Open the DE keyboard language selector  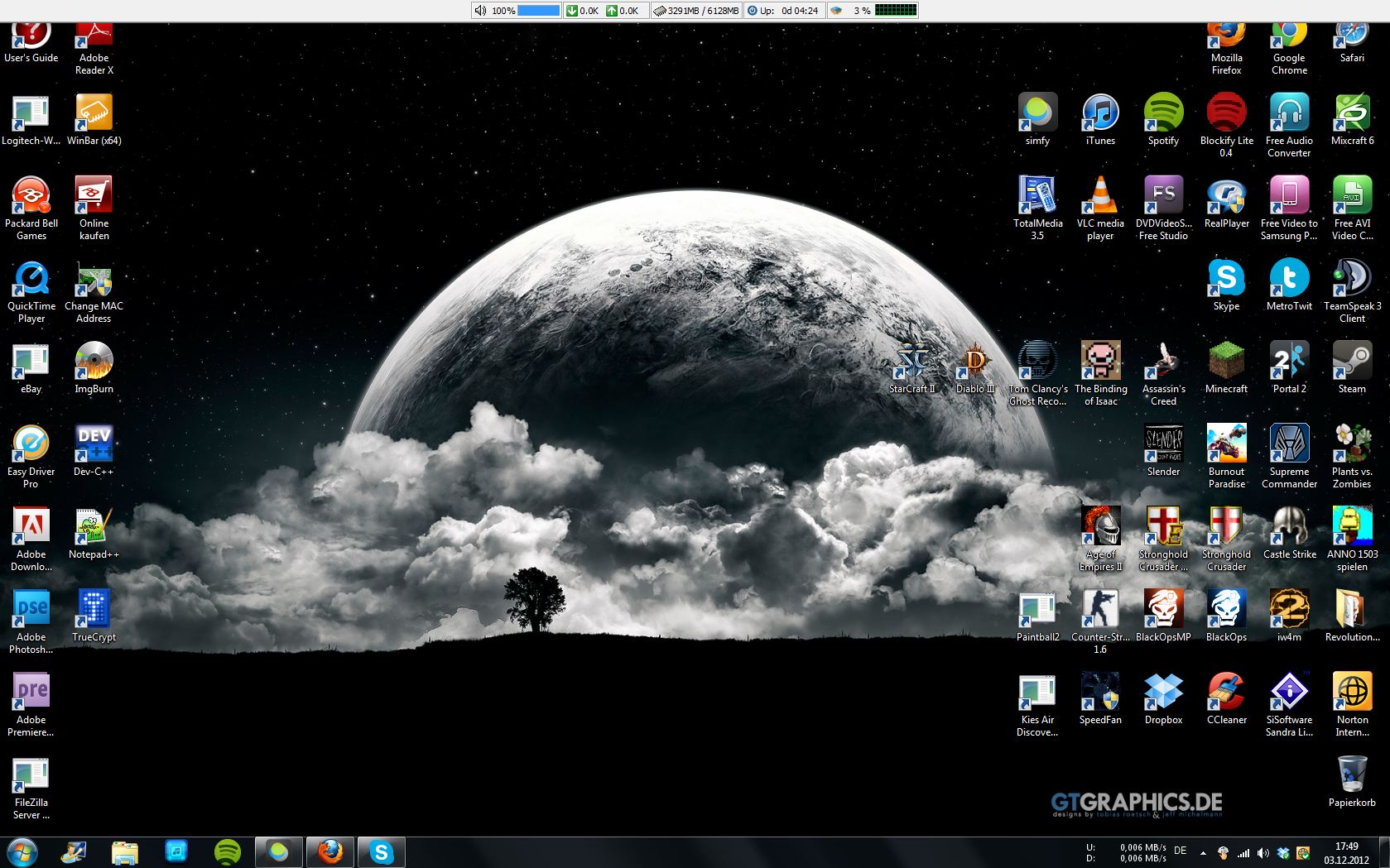tap(1181, 851)
